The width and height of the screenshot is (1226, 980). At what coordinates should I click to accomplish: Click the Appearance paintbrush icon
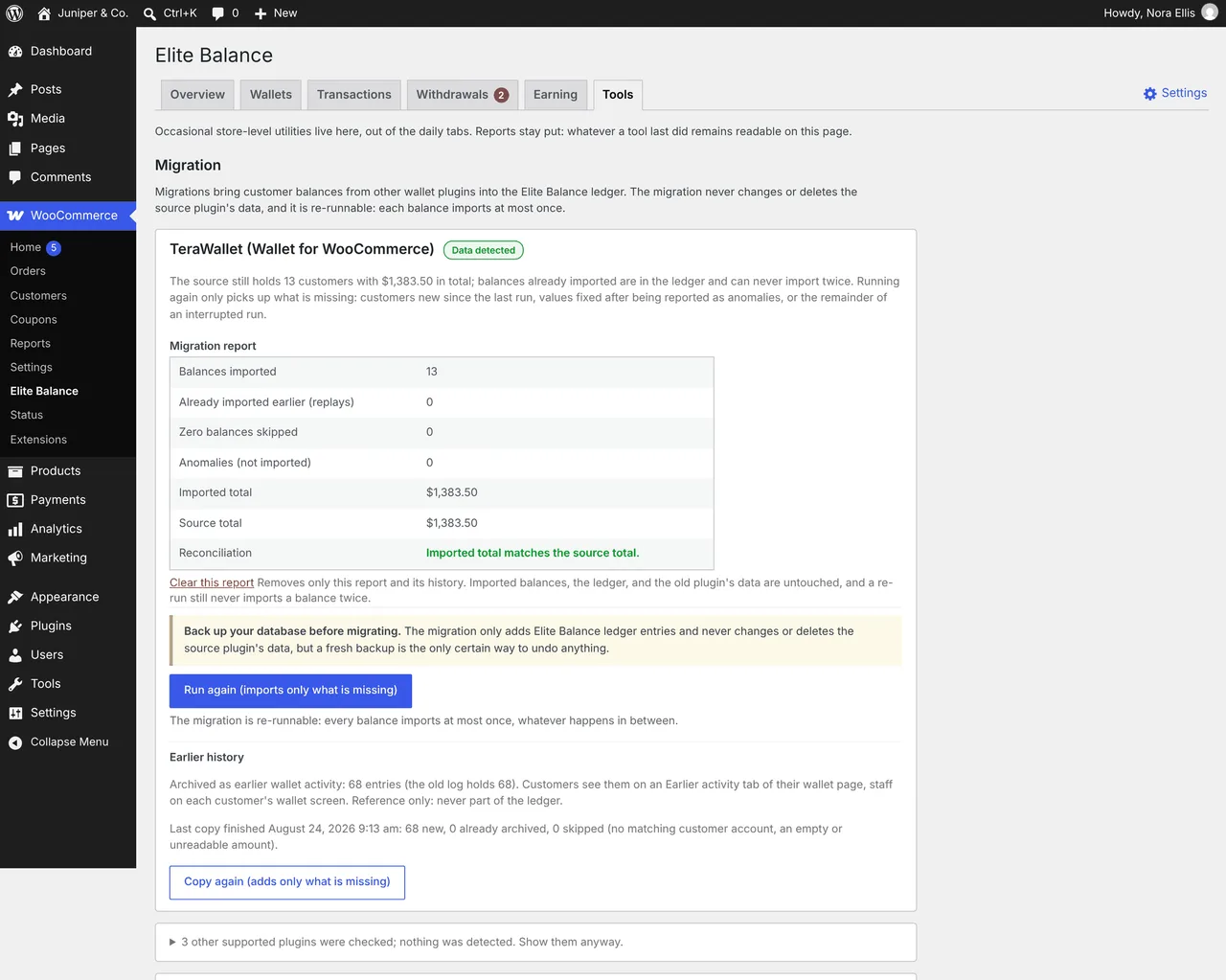click(15, 597)
